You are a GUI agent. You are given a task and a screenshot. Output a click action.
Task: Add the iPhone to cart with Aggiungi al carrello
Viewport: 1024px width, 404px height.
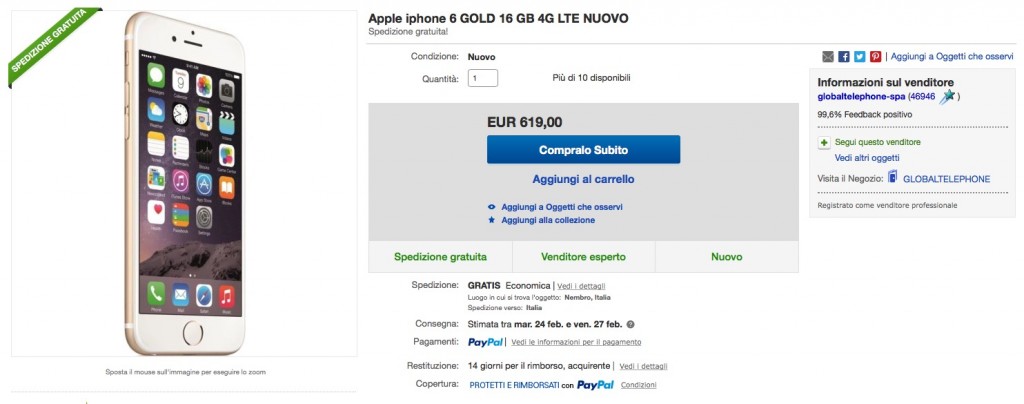(583, 179)
